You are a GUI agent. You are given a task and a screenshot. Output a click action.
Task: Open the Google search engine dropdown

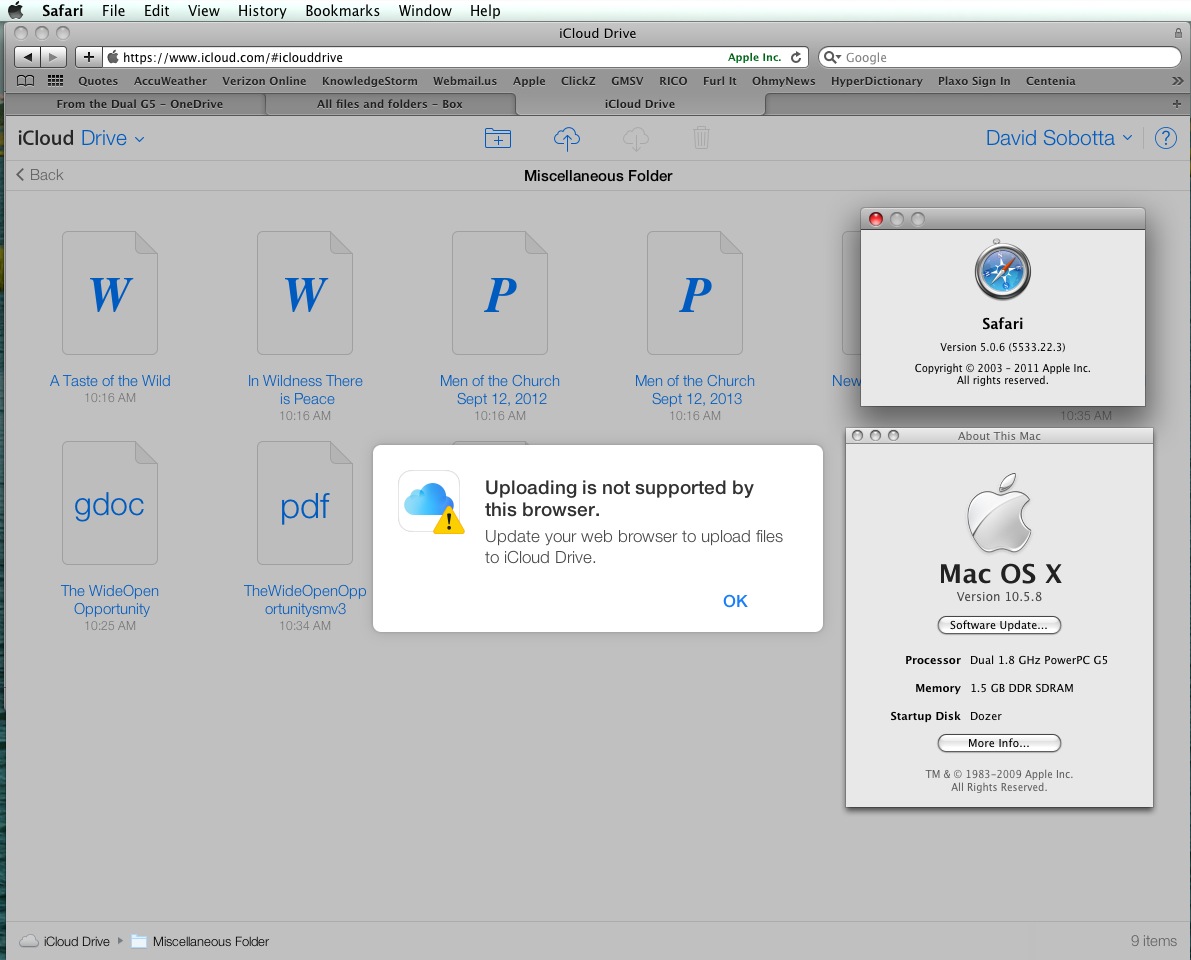pos(832,57)
